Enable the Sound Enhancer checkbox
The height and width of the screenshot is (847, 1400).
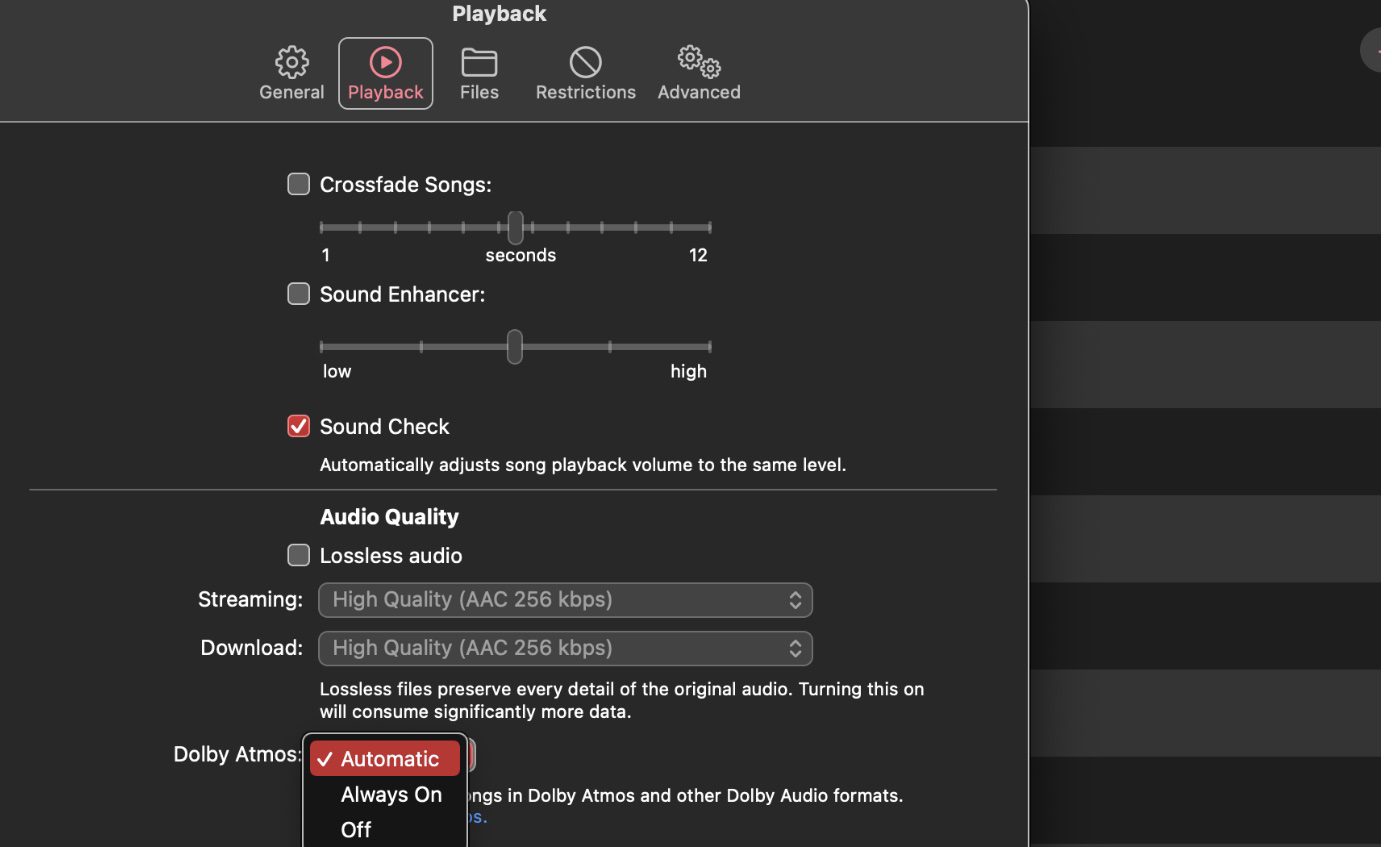298,293
